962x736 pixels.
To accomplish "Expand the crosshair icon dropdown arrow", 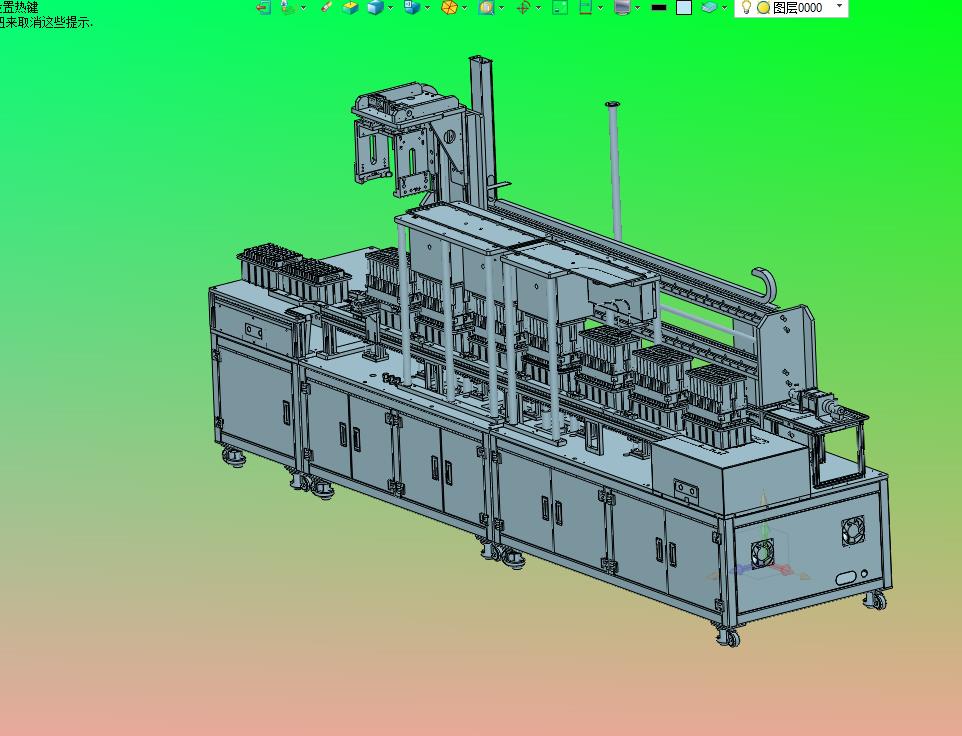I will tap(538, 8).
